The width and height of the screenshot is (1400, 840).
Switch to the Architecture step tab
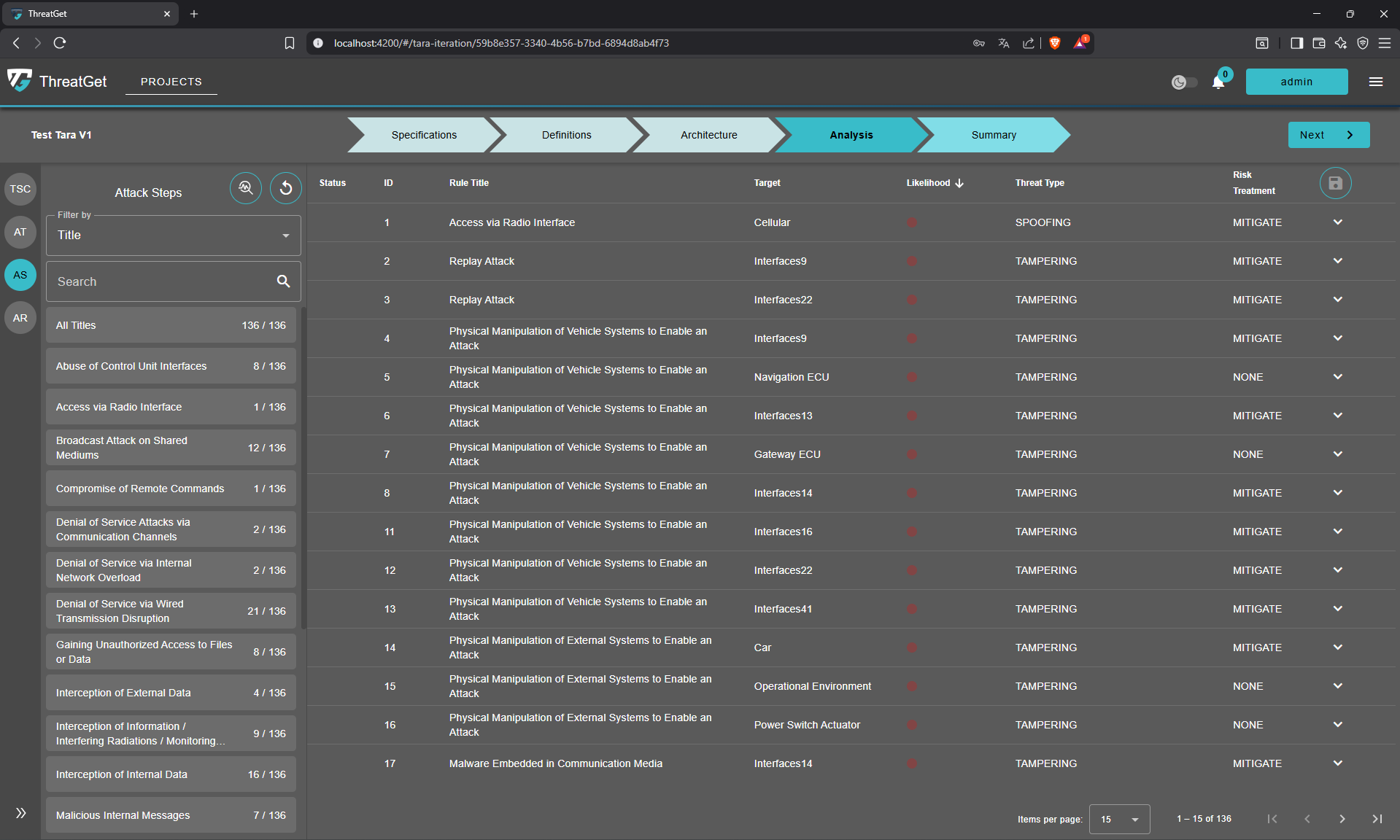pyautogui.click(x=708, y=135)
